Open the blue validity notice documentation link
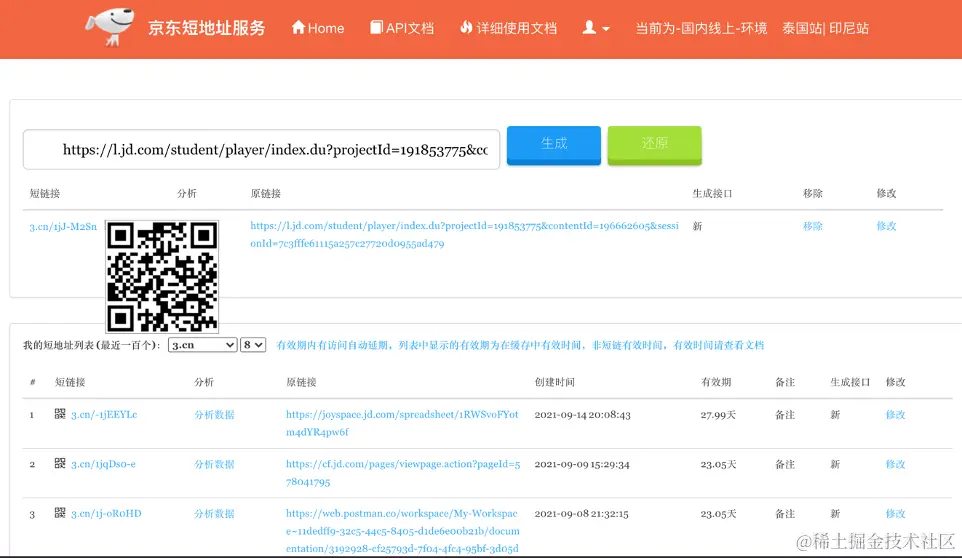This screenshot has height=558, width=962. coord(520,345)
